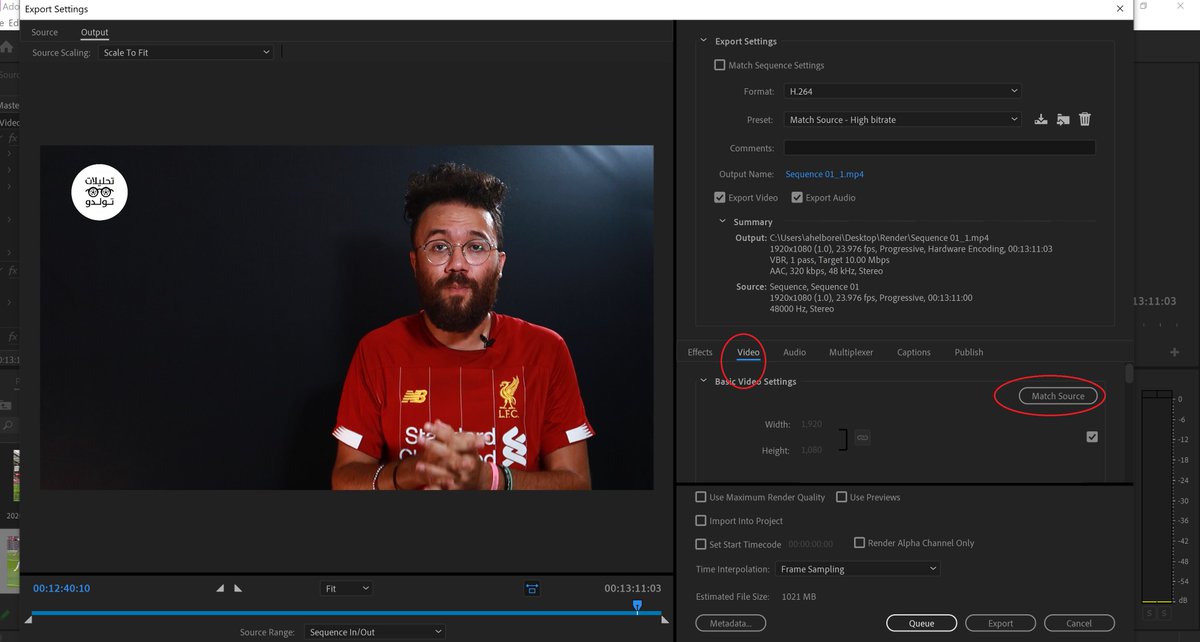Click the aspect ratio correction icon
Screen dimensions: 1200x642
point(532,589)
